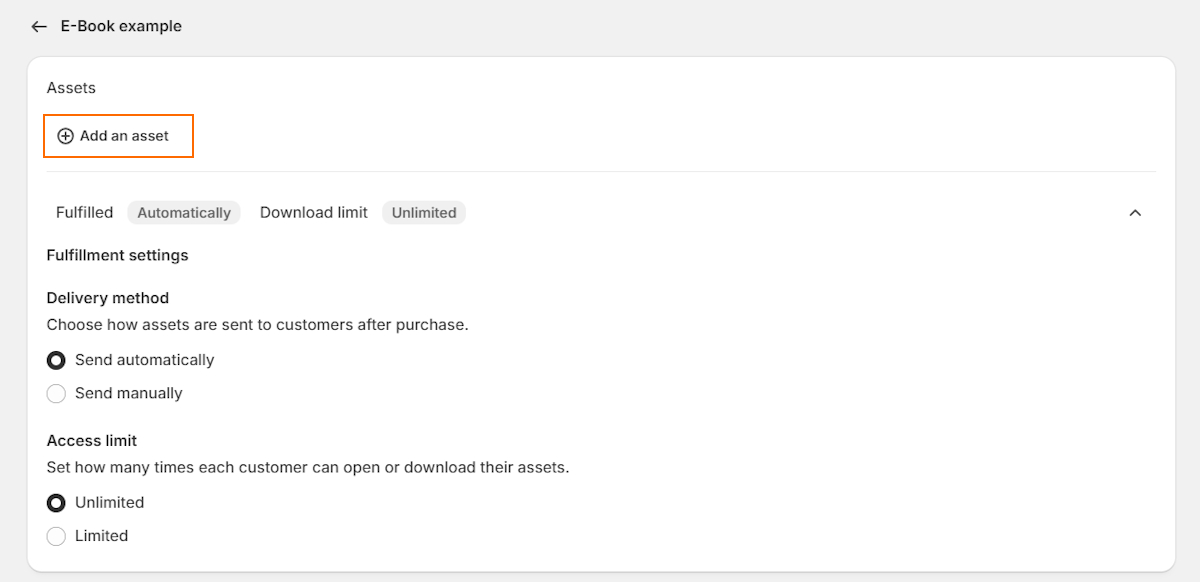
Task: Collapse the fulfillment settings with the chevron
Action: point(1135,213)
